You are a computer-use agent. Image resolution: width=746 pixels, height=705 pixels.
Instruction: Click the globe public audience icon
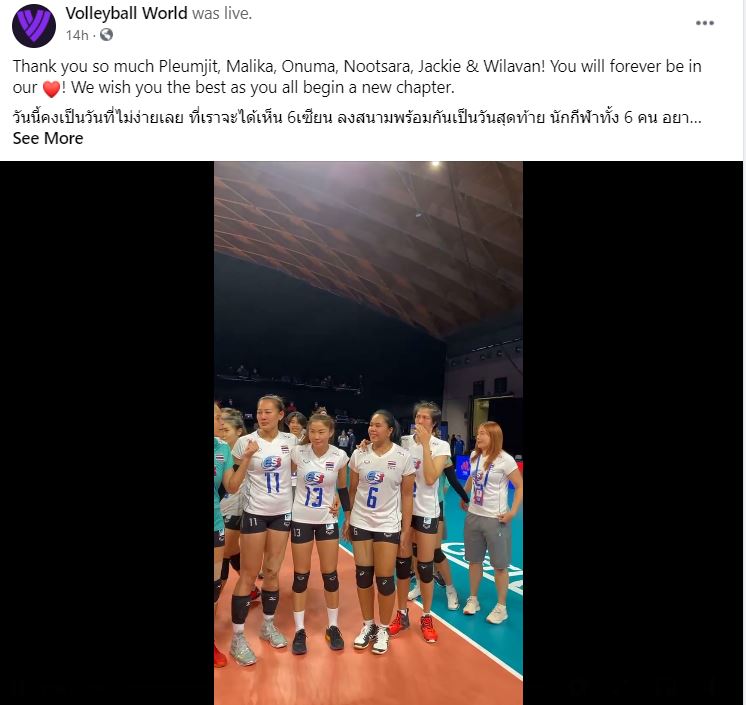pyautogui.click(x=106, y=35)
